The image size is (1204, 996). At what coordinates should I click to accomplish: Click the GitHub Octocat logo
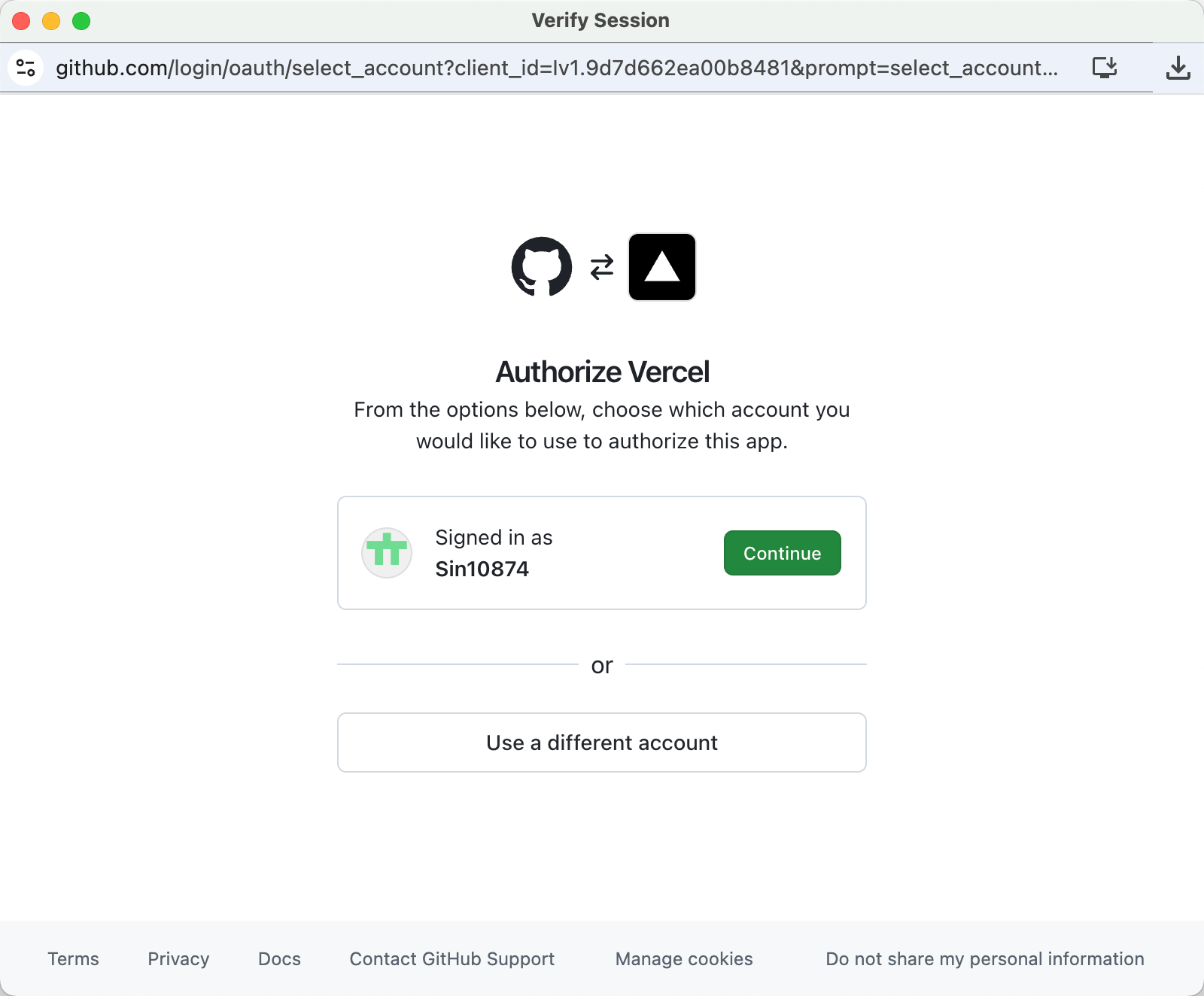click(x=542, y=267)
